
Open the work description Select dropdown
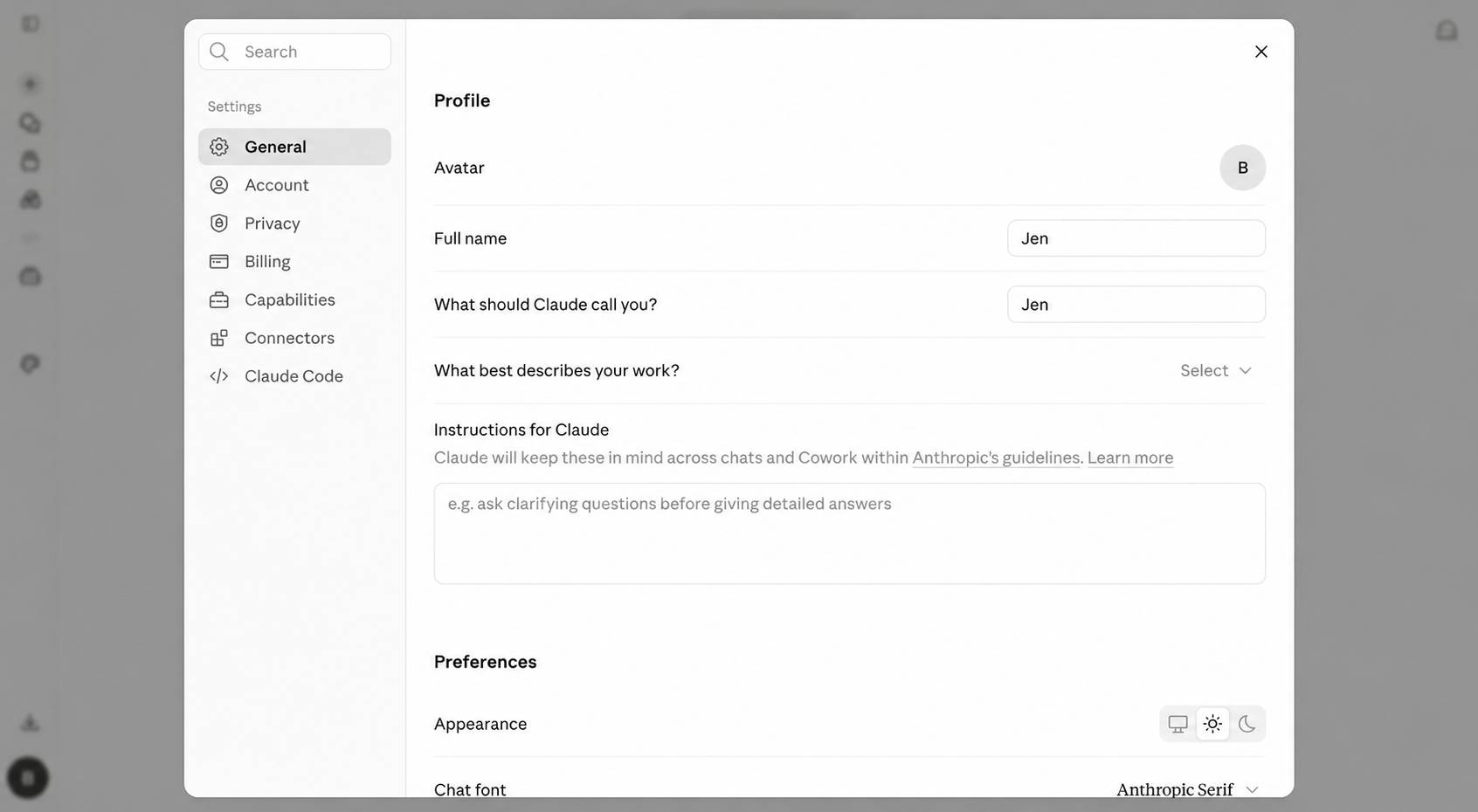pos(1216,370)
